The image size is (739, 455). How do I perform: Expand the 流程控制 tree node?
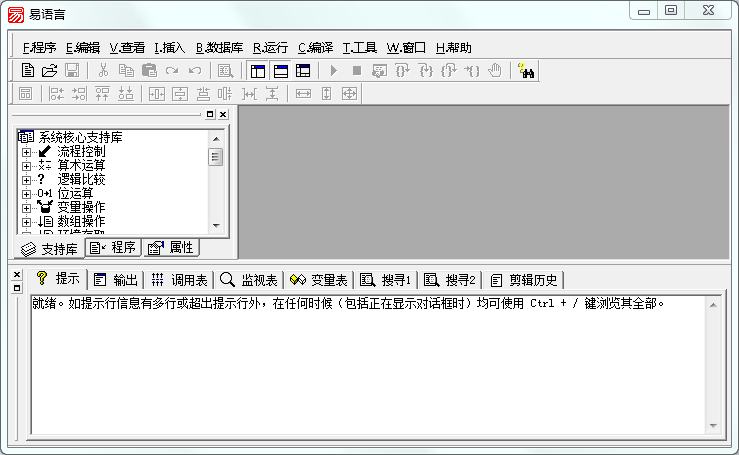26,152
